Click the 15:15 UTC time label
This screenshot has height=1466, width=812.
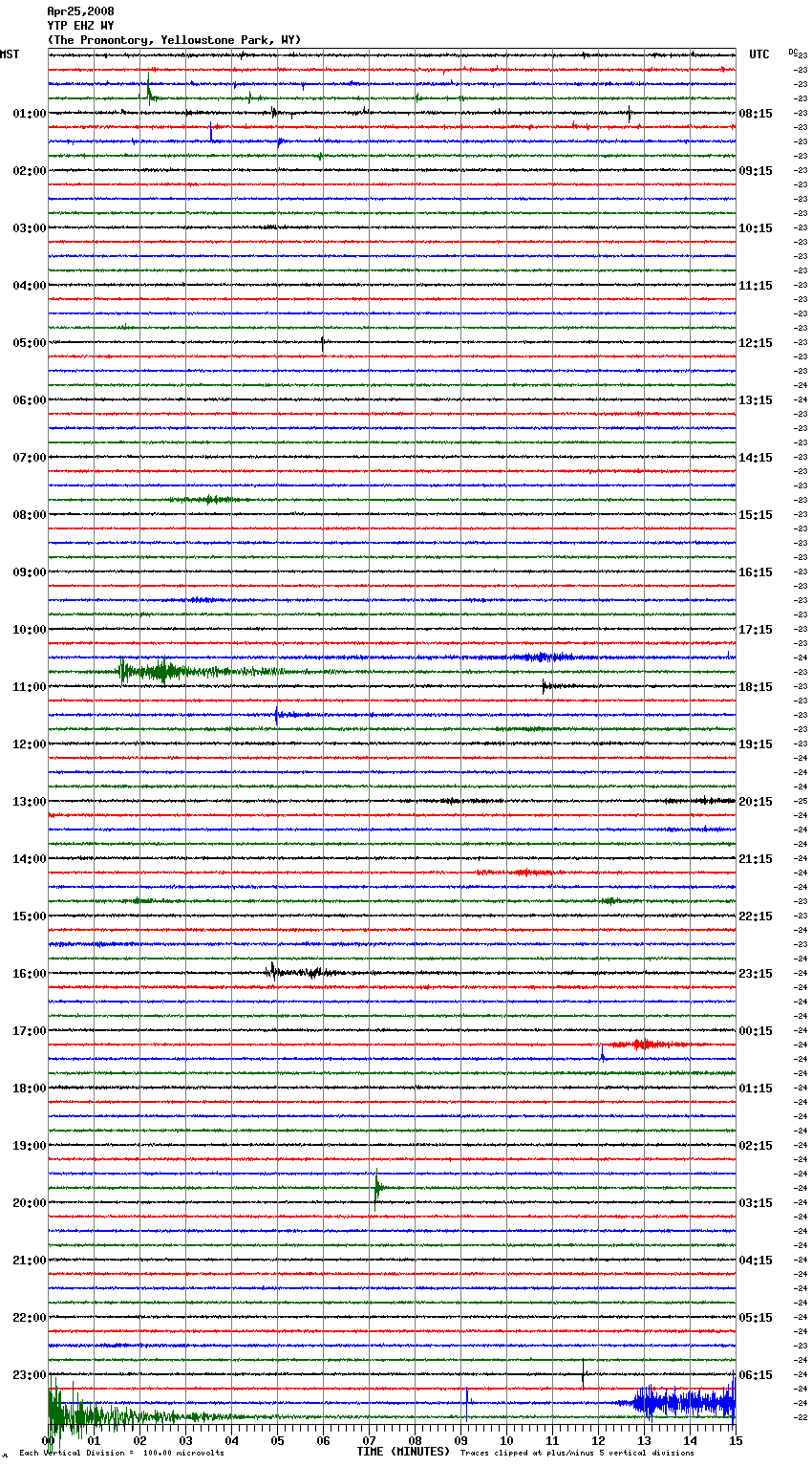tap(756, 515)
